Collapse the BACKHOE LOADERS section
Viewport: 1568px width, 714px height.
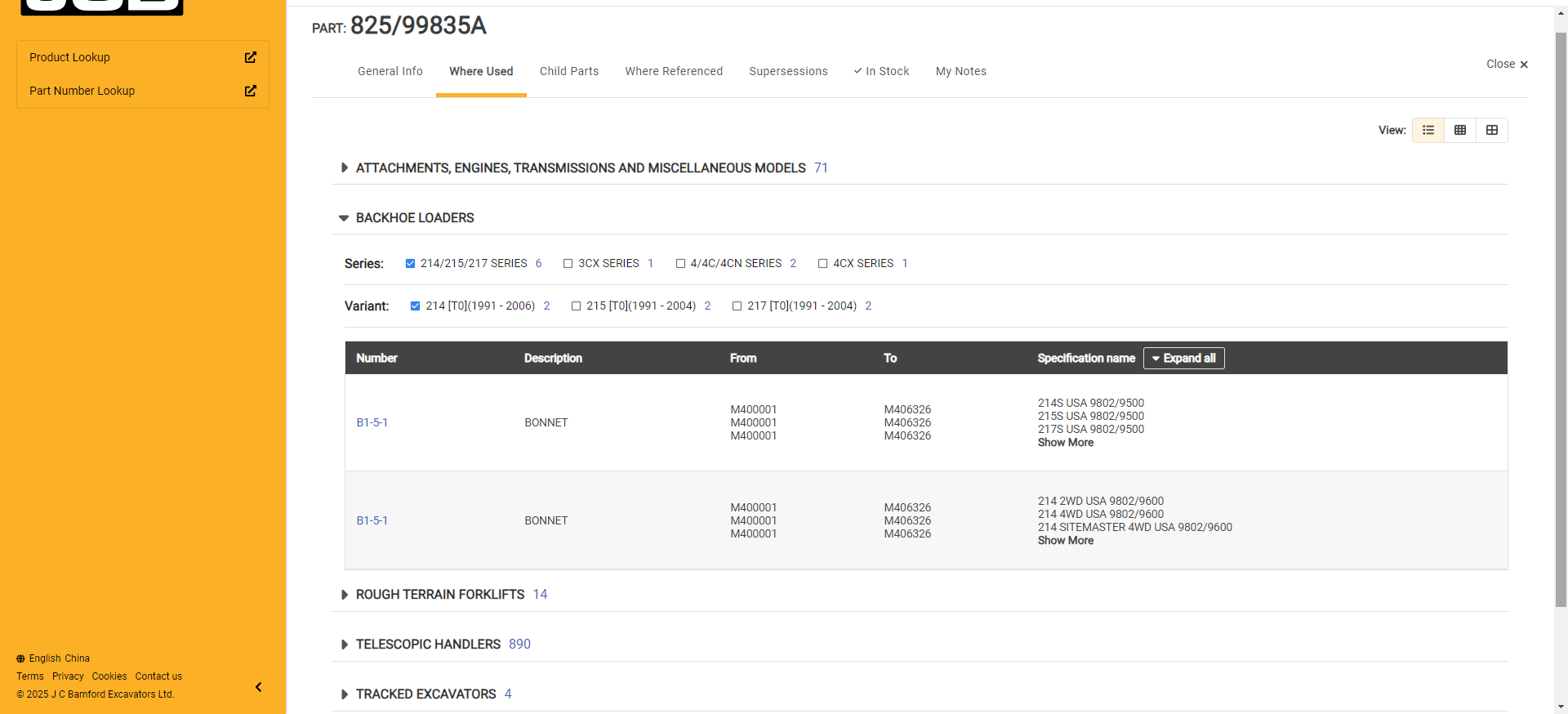coord(344,218)
